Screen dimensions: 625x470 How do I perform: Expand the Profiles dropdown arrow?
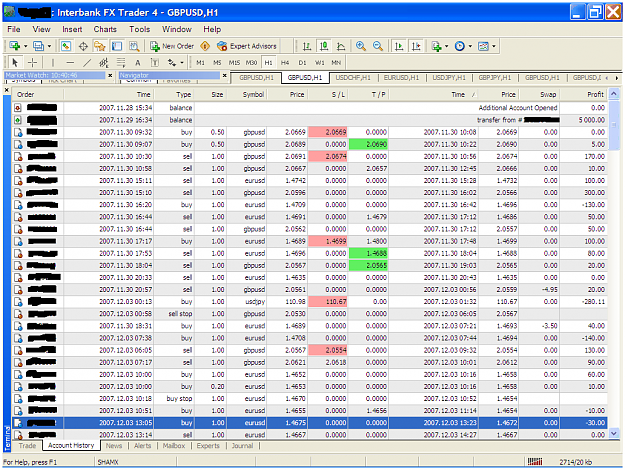tap(49, 46)
